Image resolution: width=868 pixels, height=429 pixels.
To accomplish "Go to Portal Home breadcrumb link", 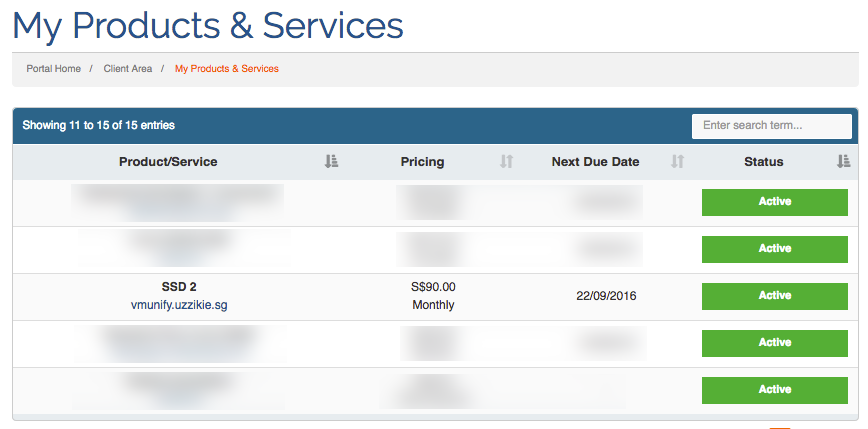I will (x=54, y=69).
